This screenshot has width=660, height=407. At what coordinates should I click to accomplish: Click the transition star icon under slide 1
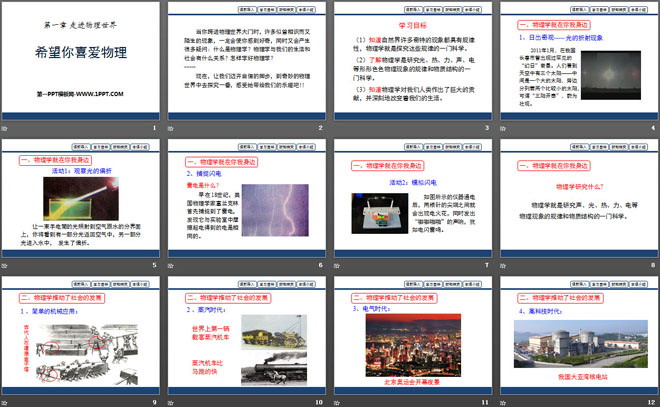pyautogui.click(x=7, y=130)
